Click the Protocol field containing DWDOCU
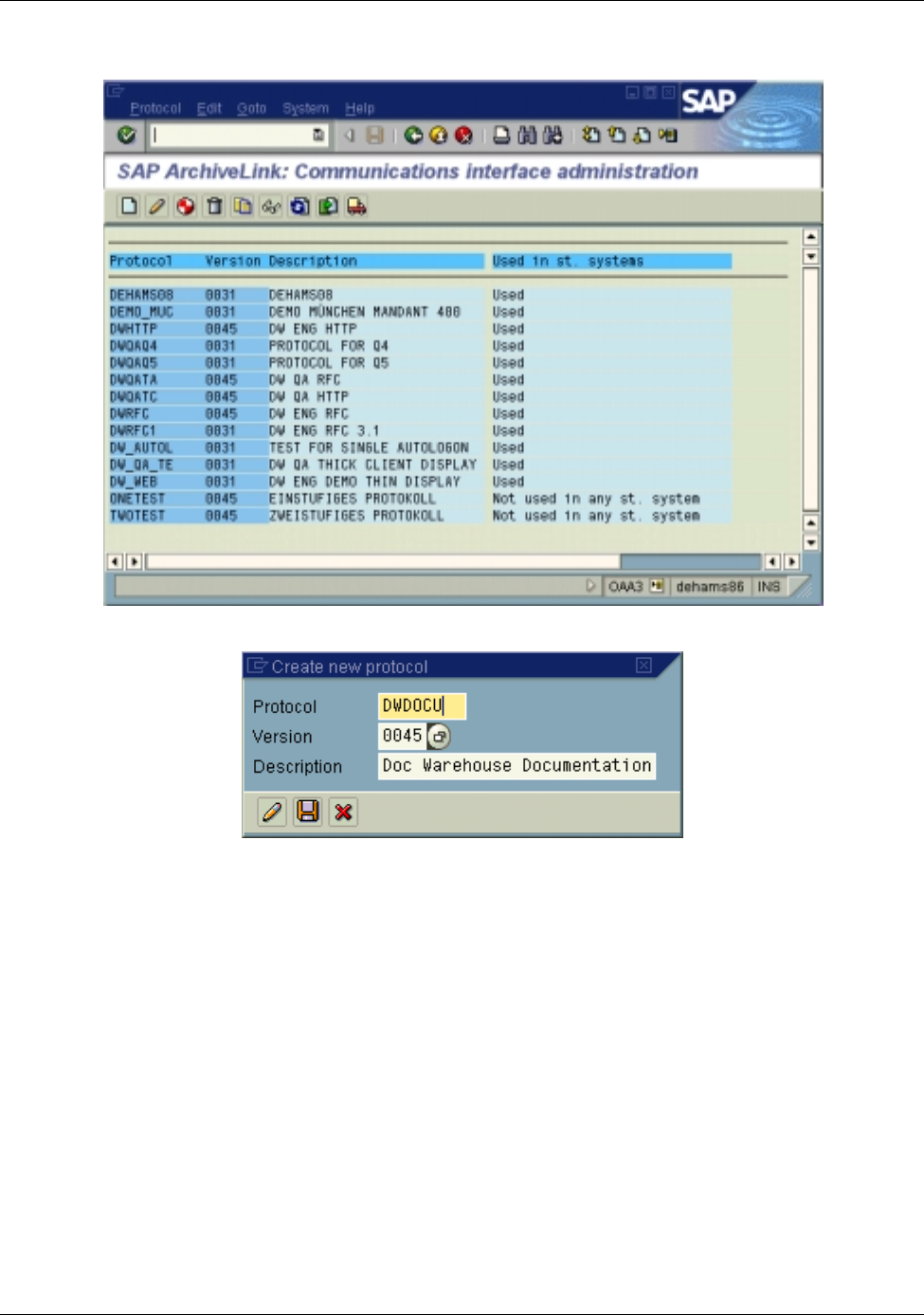 (x=422, y=706)
